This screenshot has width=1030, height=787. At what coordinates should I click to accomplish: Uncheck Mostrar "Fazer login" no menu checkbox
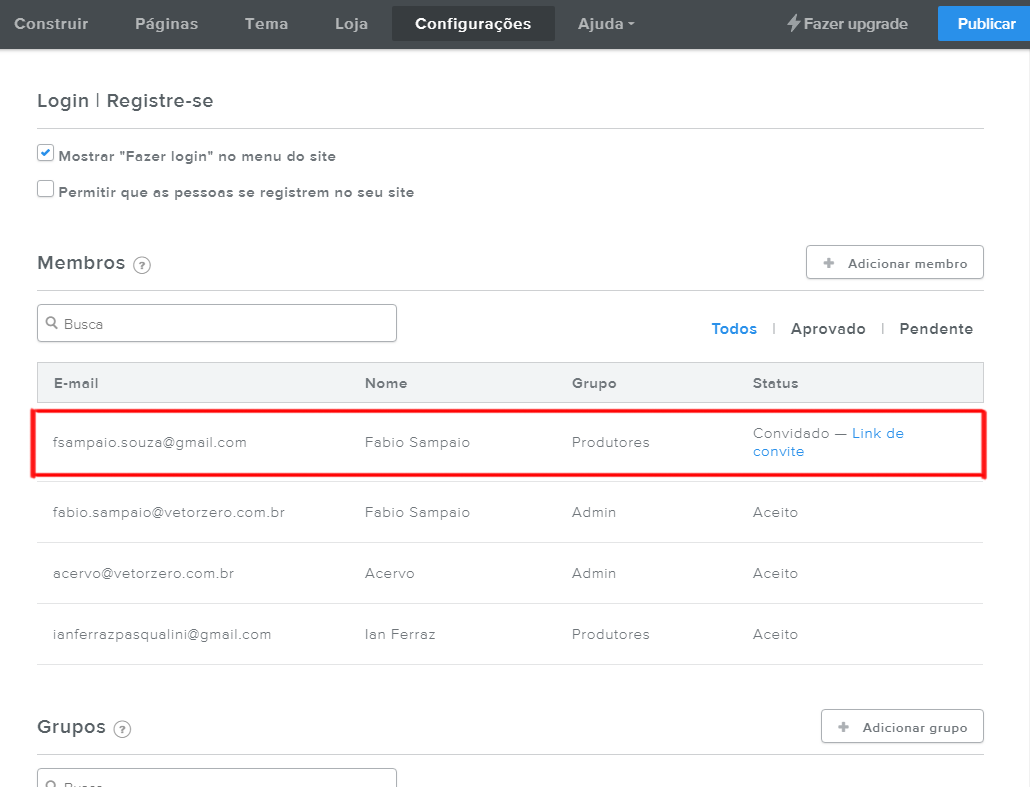[x=45, y=153]
